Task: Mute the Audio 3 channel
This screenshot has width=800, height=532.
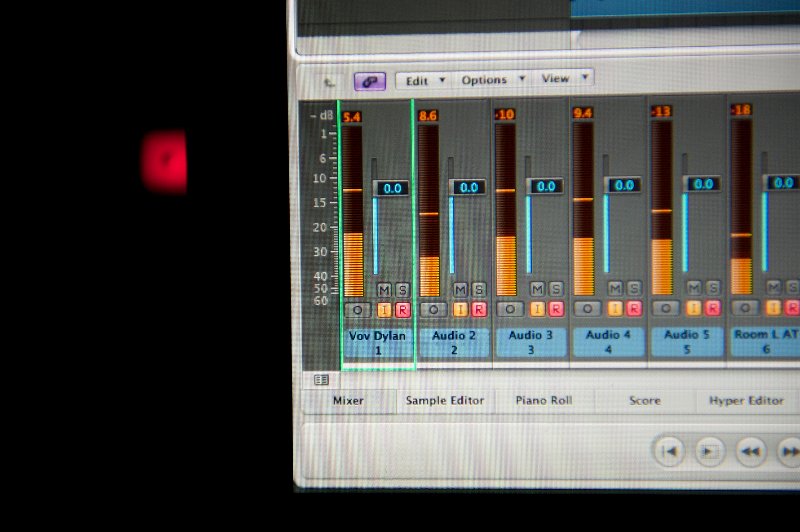Action: [537, 289]
